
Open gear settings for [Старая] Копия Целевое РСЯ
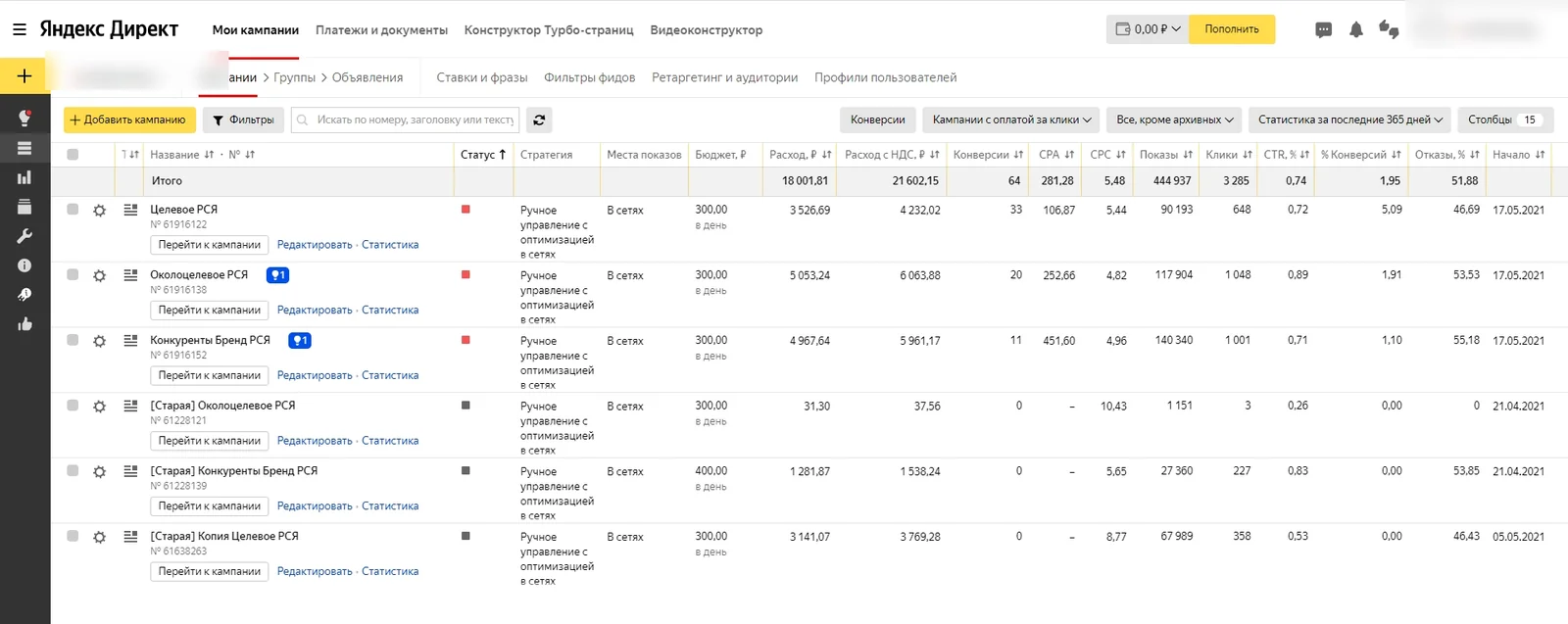(99, 538)
